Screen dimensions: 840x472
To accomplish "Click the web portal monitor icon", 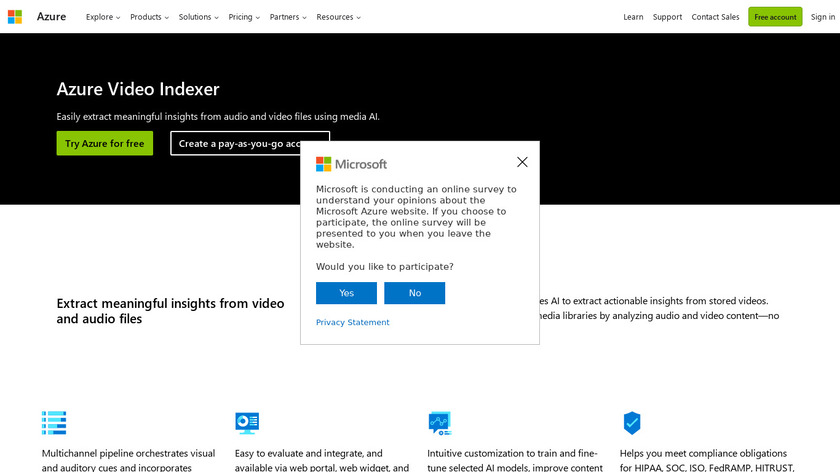I will pyautogui.click(x=247, y=423).
